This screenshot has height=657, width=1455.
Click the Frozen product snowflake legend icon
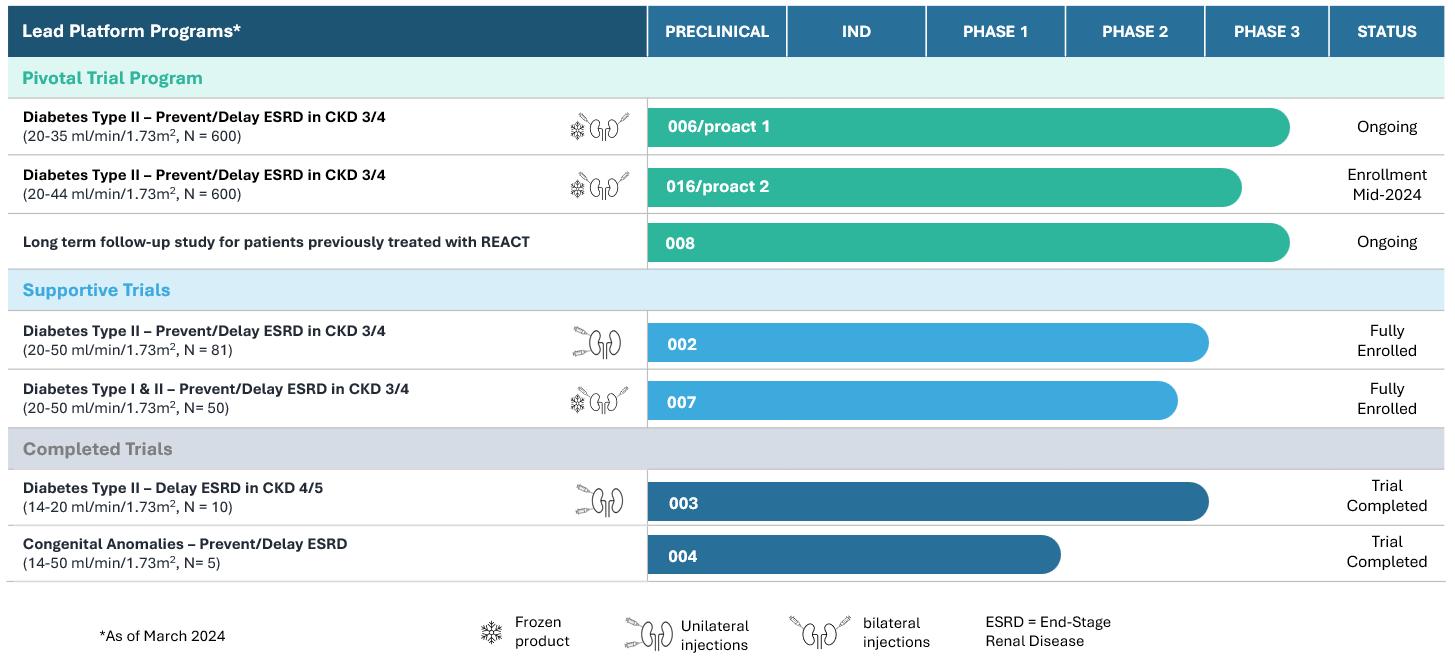click(491, 633)
